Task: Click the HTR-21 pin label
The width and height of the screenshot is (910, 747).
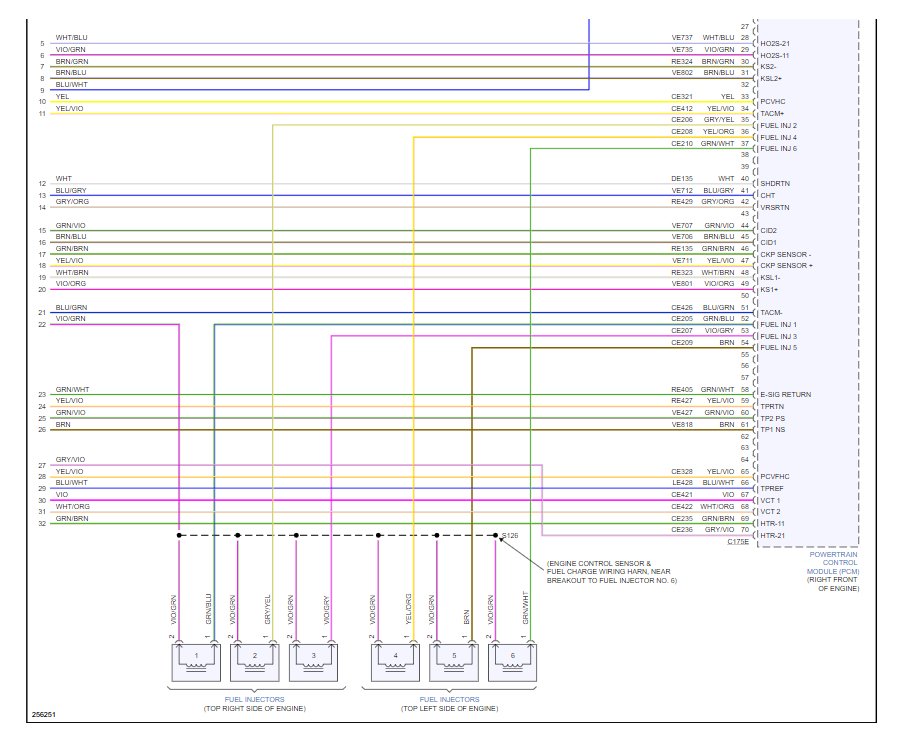Action: pos(772,535)
